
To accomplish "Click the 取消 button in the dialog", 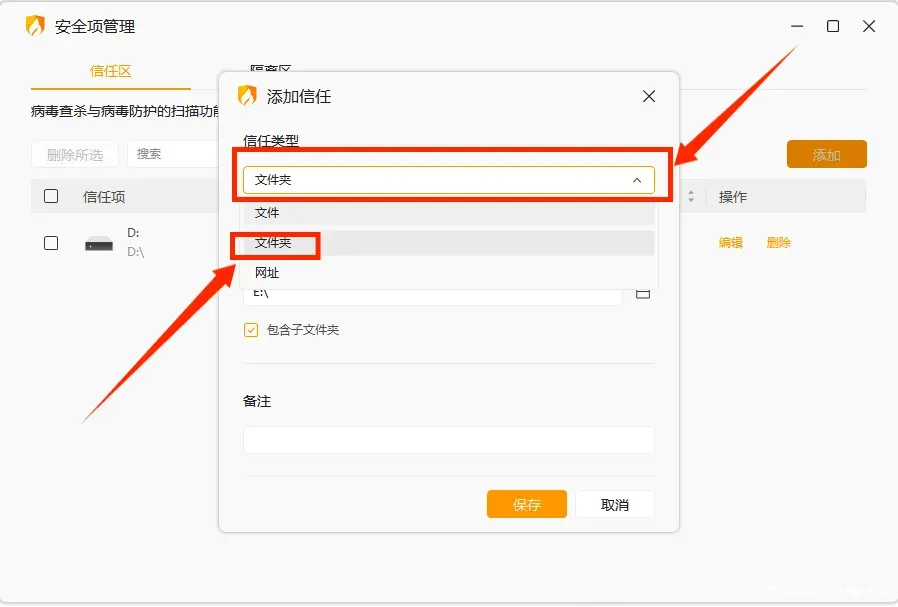I will 615,505.
